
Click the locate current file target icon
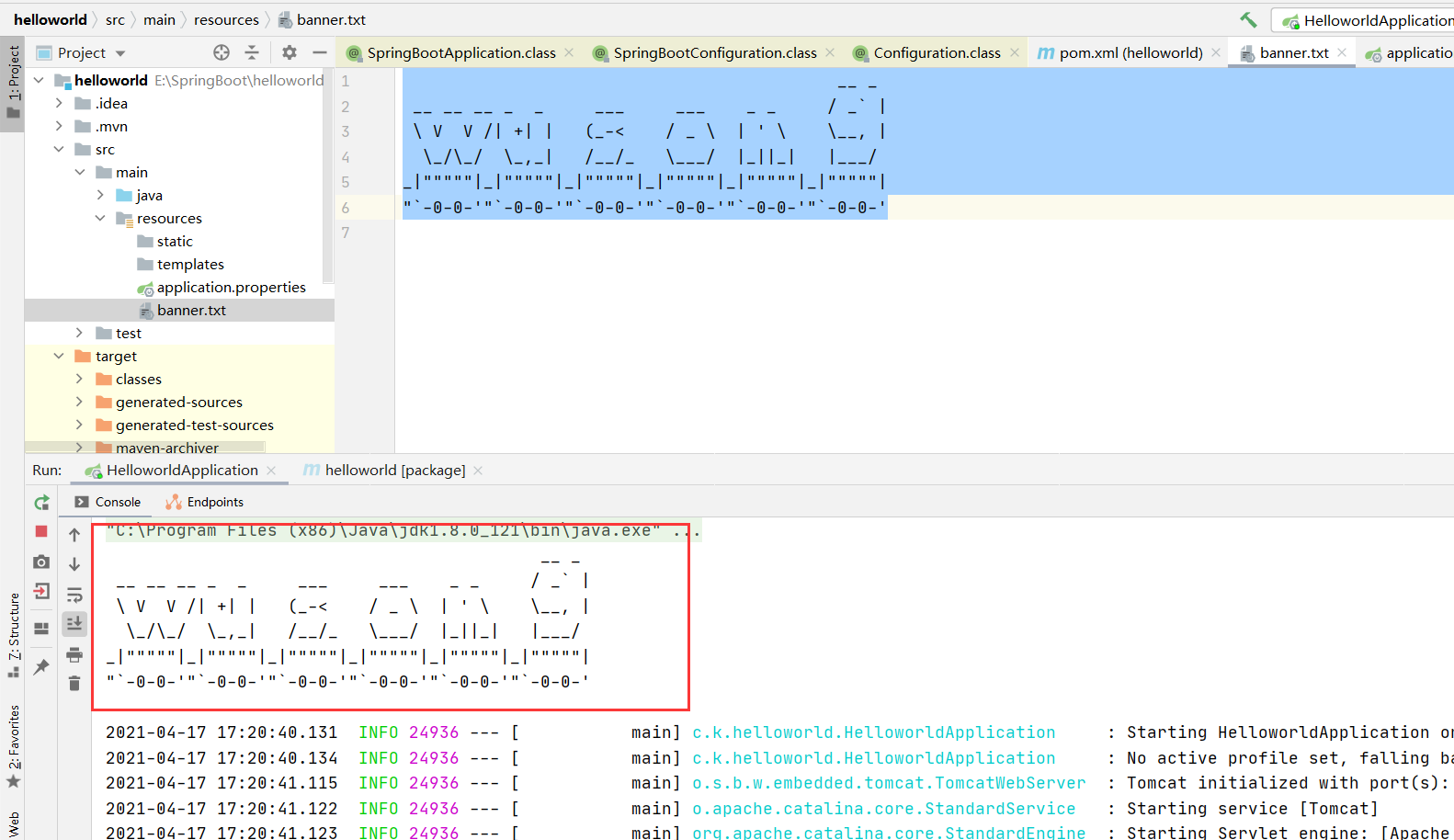tap(222, 52)
